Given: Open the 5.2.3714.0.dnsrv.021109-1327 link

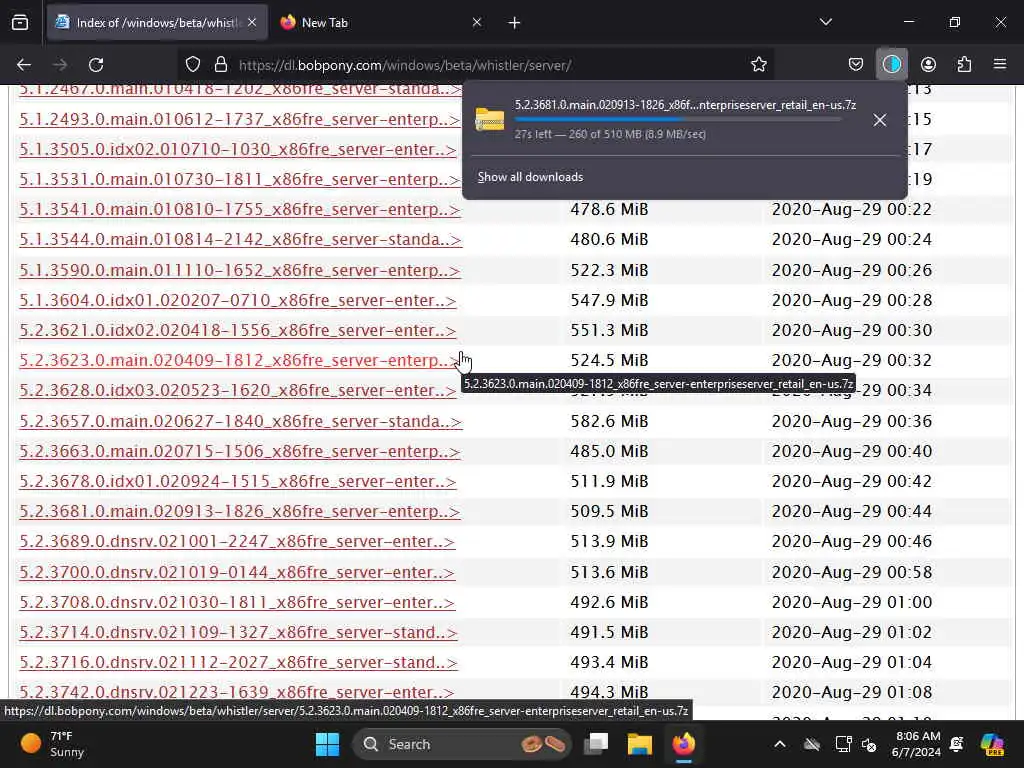Looking at the screenshot, I should coord(238,632).
